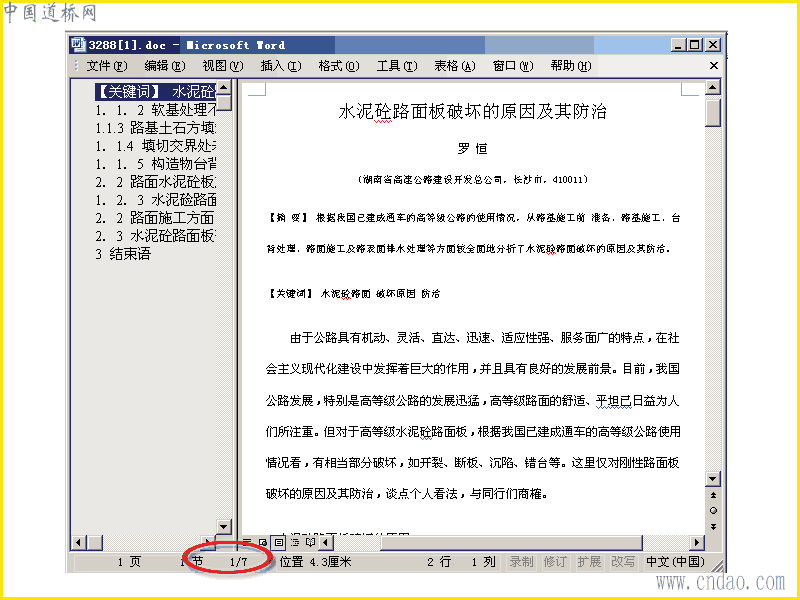Screen dimensions: 800x600
Task: Select the Reading Layout view icon
Action: 310,541
